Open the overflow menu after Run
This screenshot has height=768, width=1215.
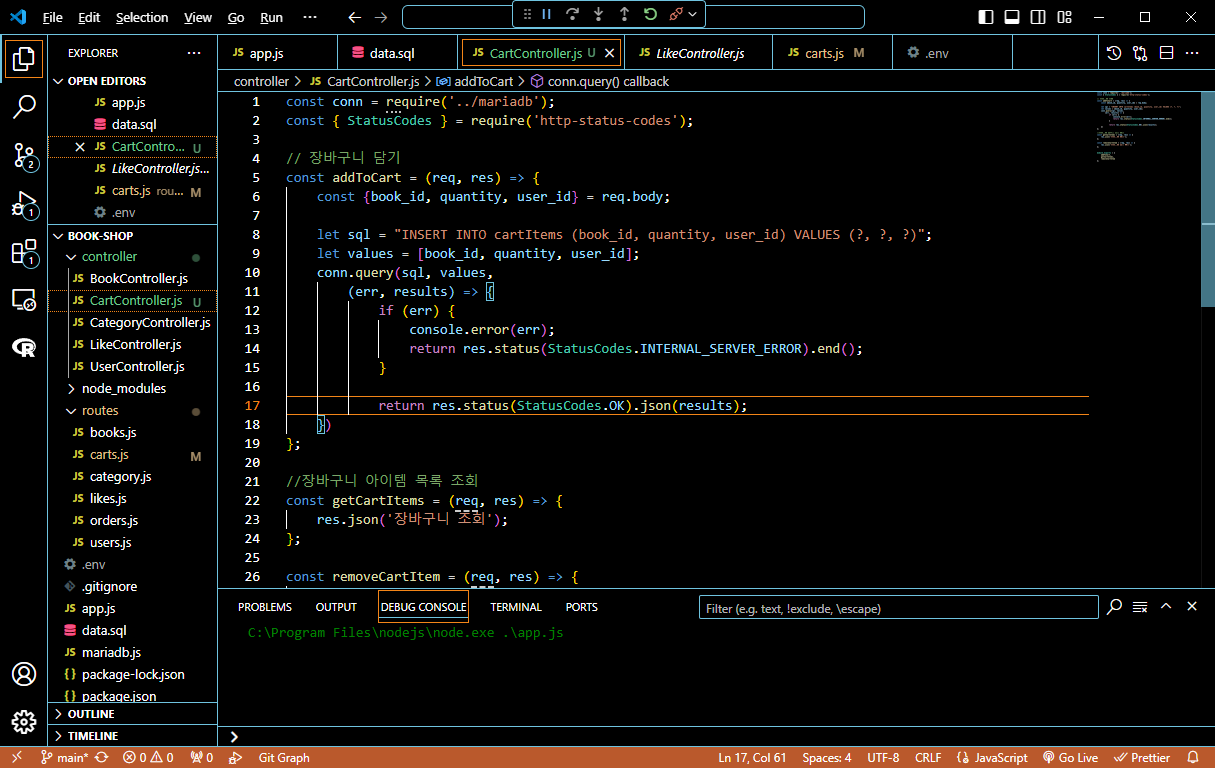coord(310,17)
